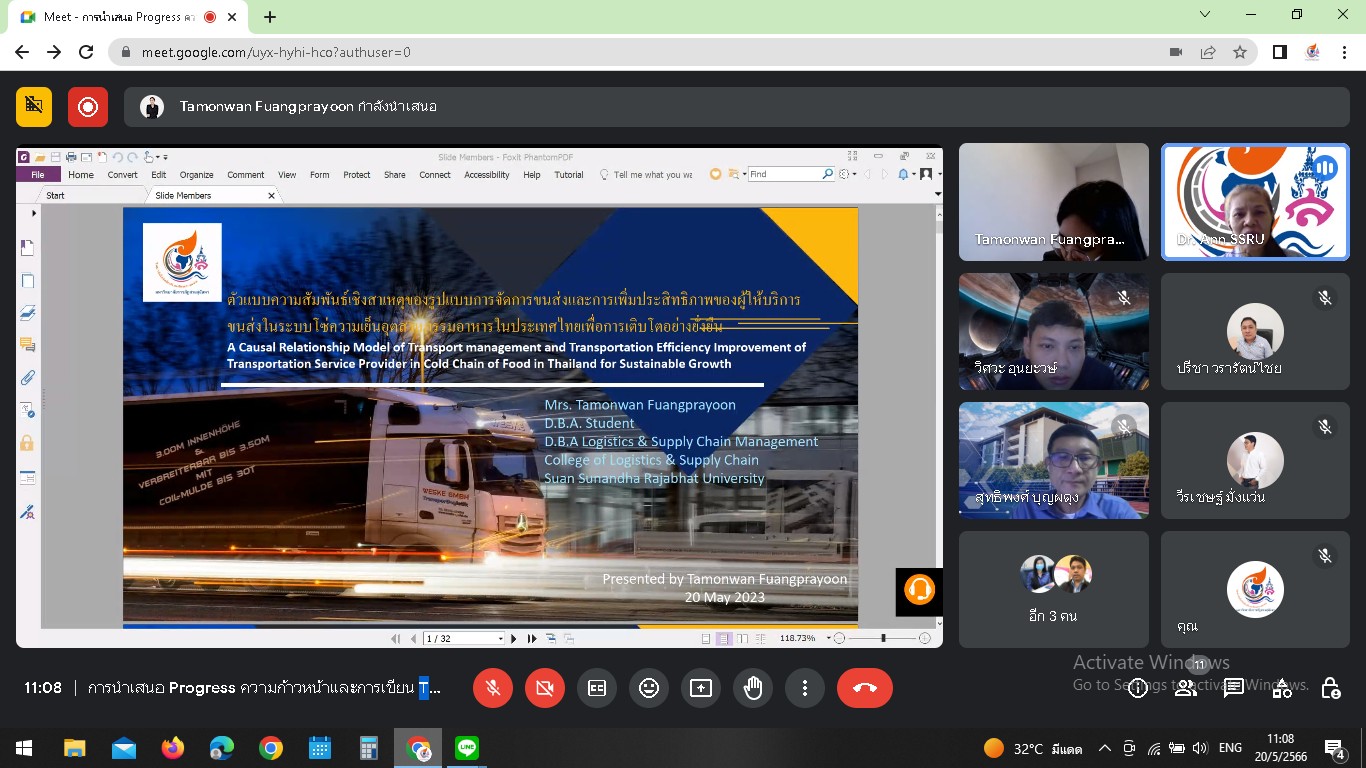
Task: Open Chrome new tab plus button
Action: pyautogui.click(x=270, y=17)
